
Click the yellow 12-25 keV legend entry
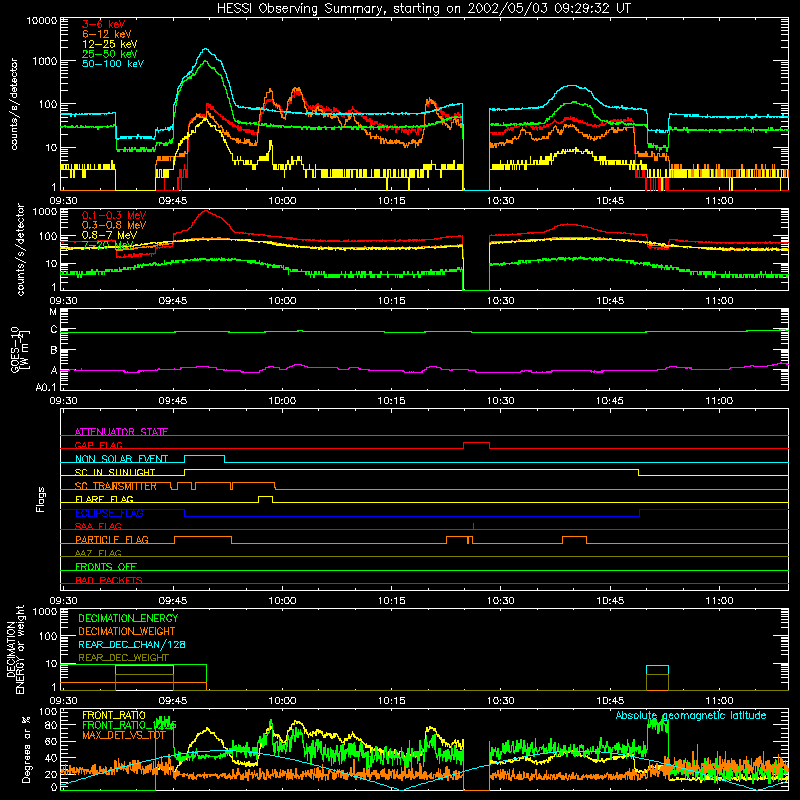point(110,44)
